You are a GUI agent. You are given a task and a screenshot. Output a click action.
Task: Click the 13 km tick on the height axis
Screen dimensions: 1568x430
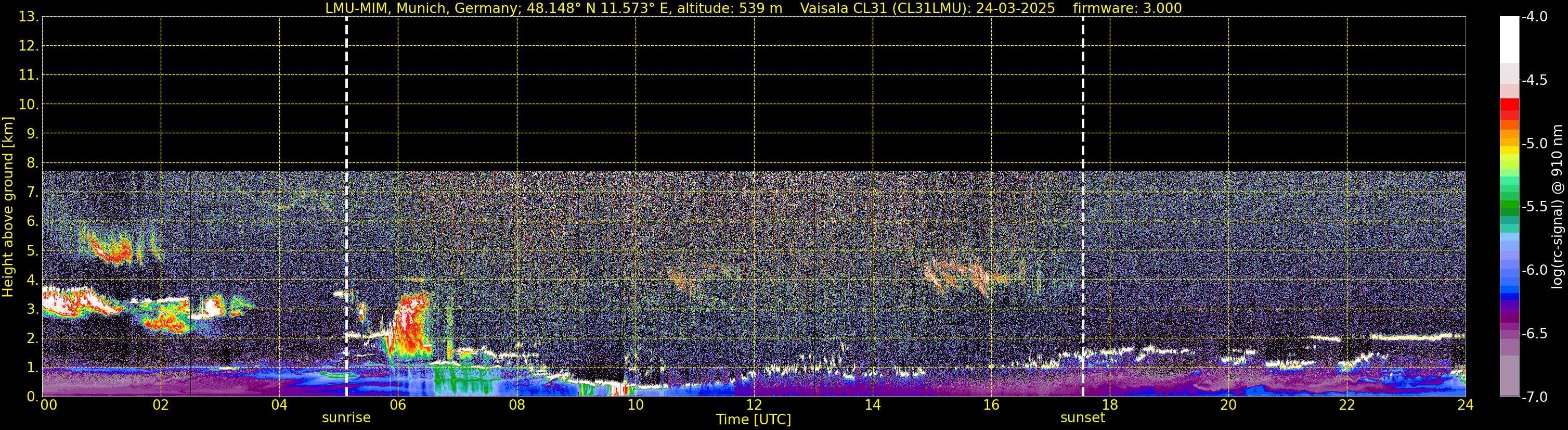click(x=28, y=17)
